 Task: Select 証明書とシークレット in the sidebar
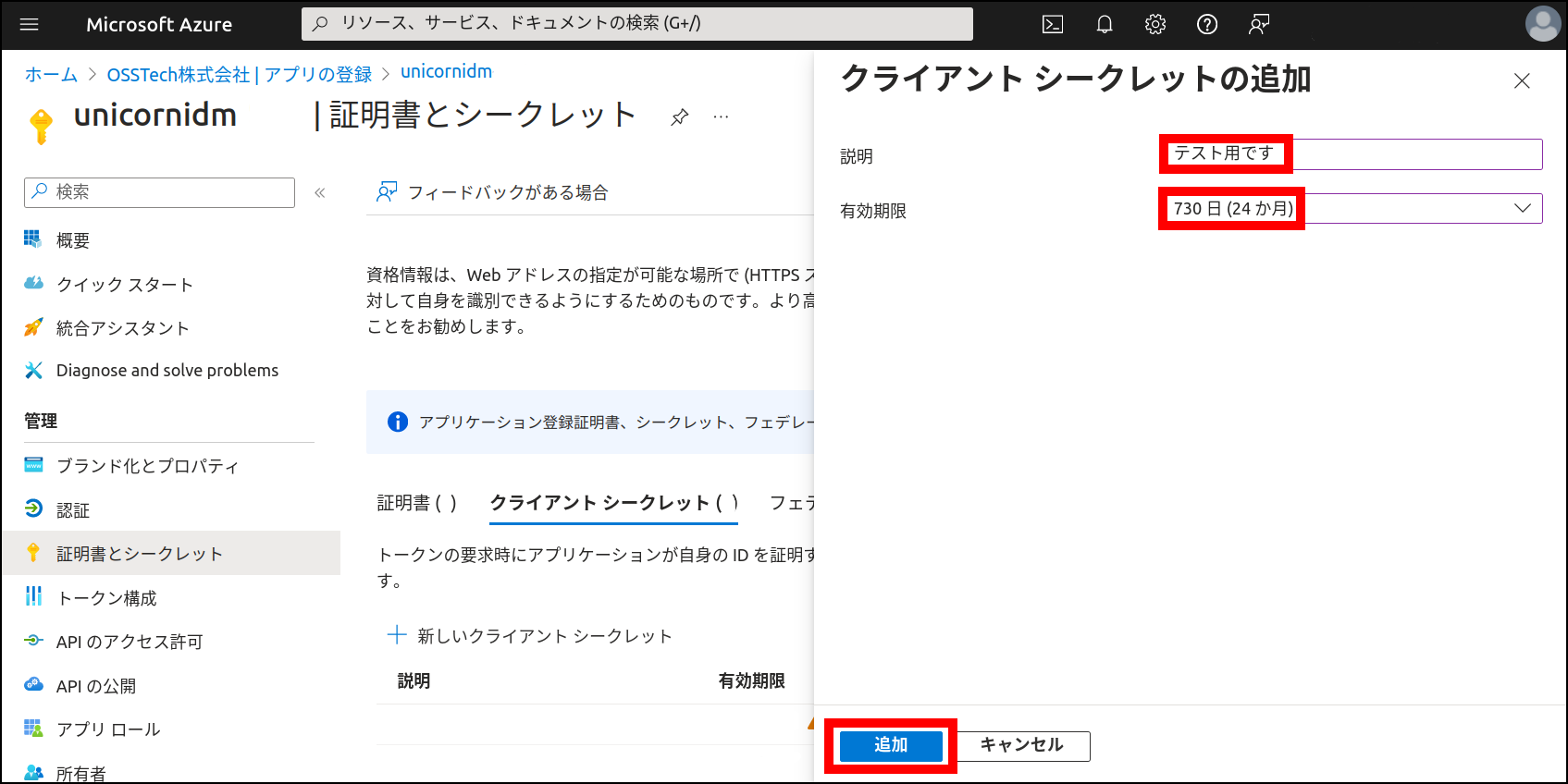[170, 553]
